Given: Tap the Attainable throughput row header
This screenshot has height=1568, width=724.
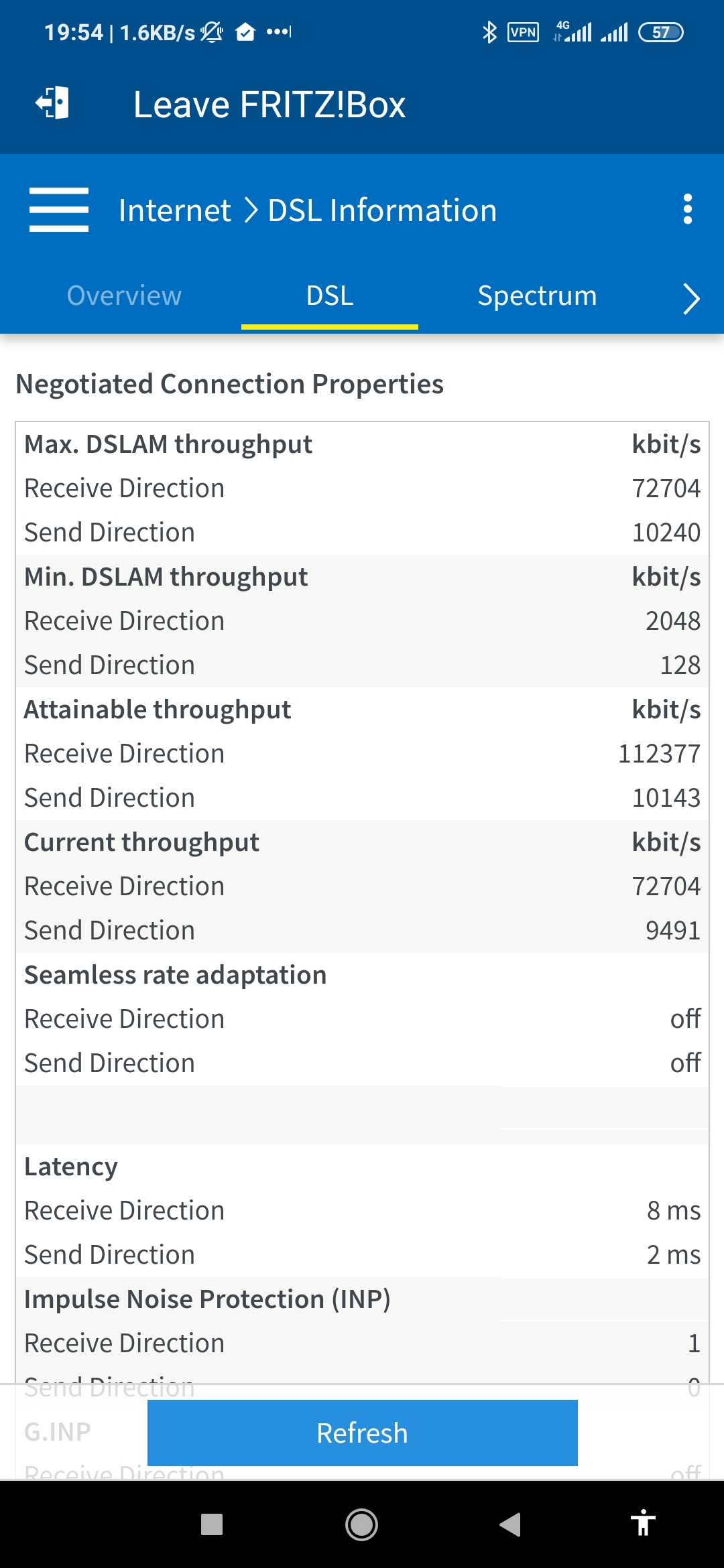Looking at the screenshot, I should 362,709.
